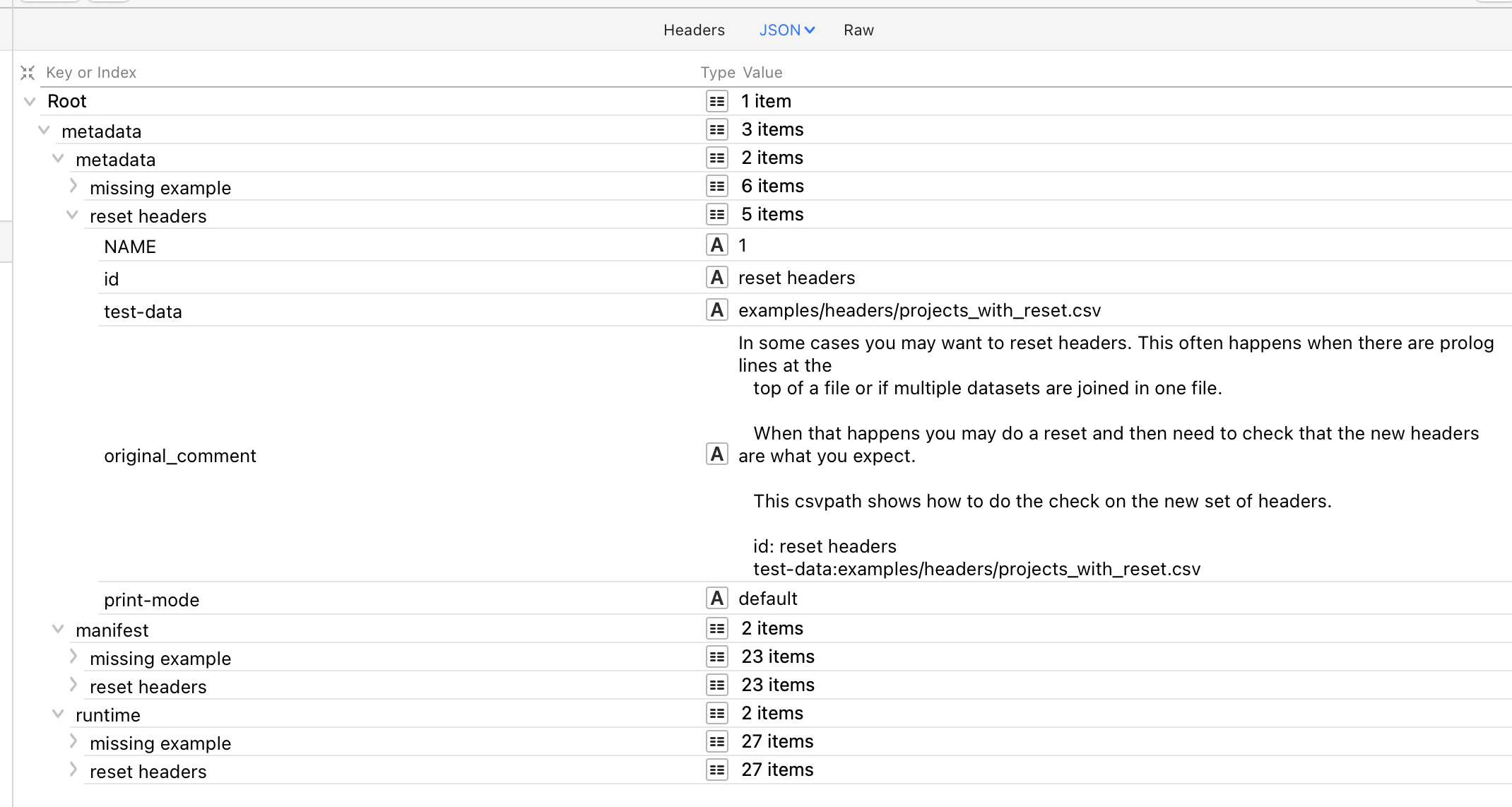Click the string type icon on the test-data row
The image size is (1512, 807).
click(x=716, y=310)
